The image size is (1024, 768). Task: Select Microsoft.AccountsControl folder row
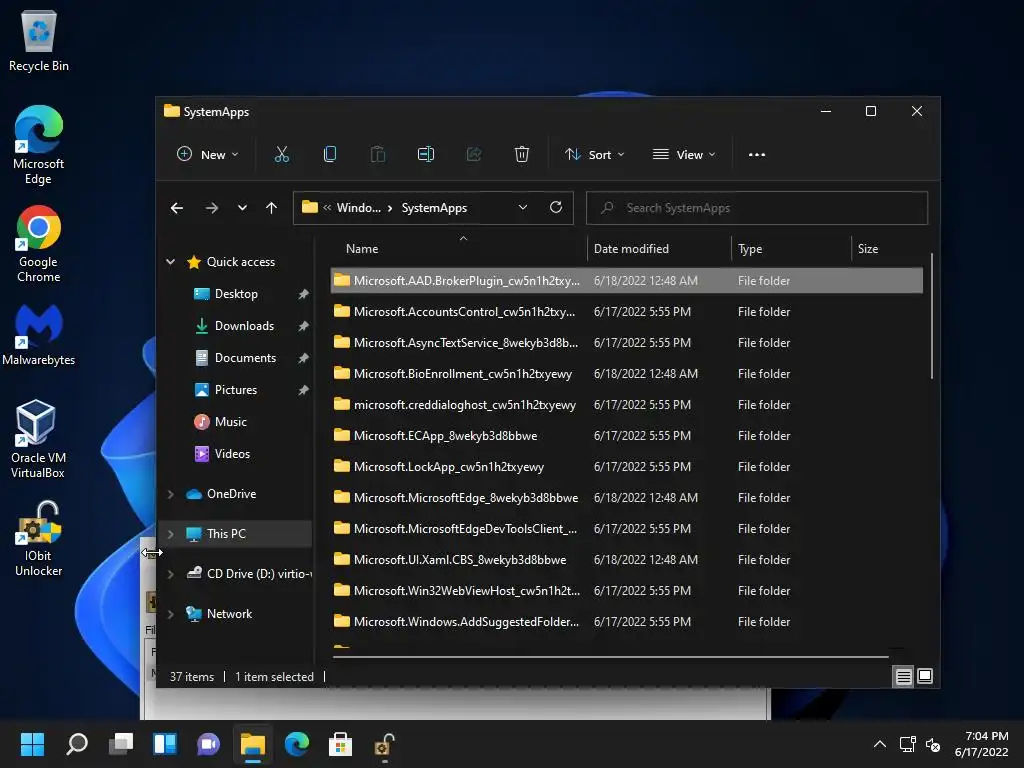click(626, 312)
